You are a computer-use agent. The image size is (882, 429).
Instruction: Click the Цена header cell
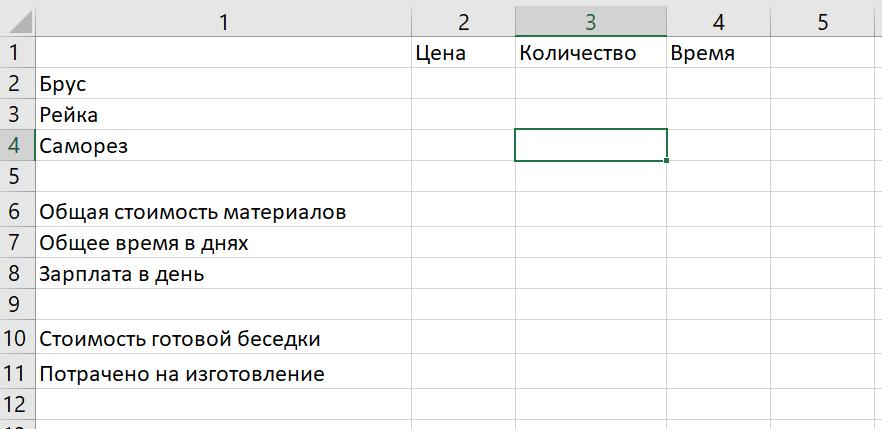(463, 53)
